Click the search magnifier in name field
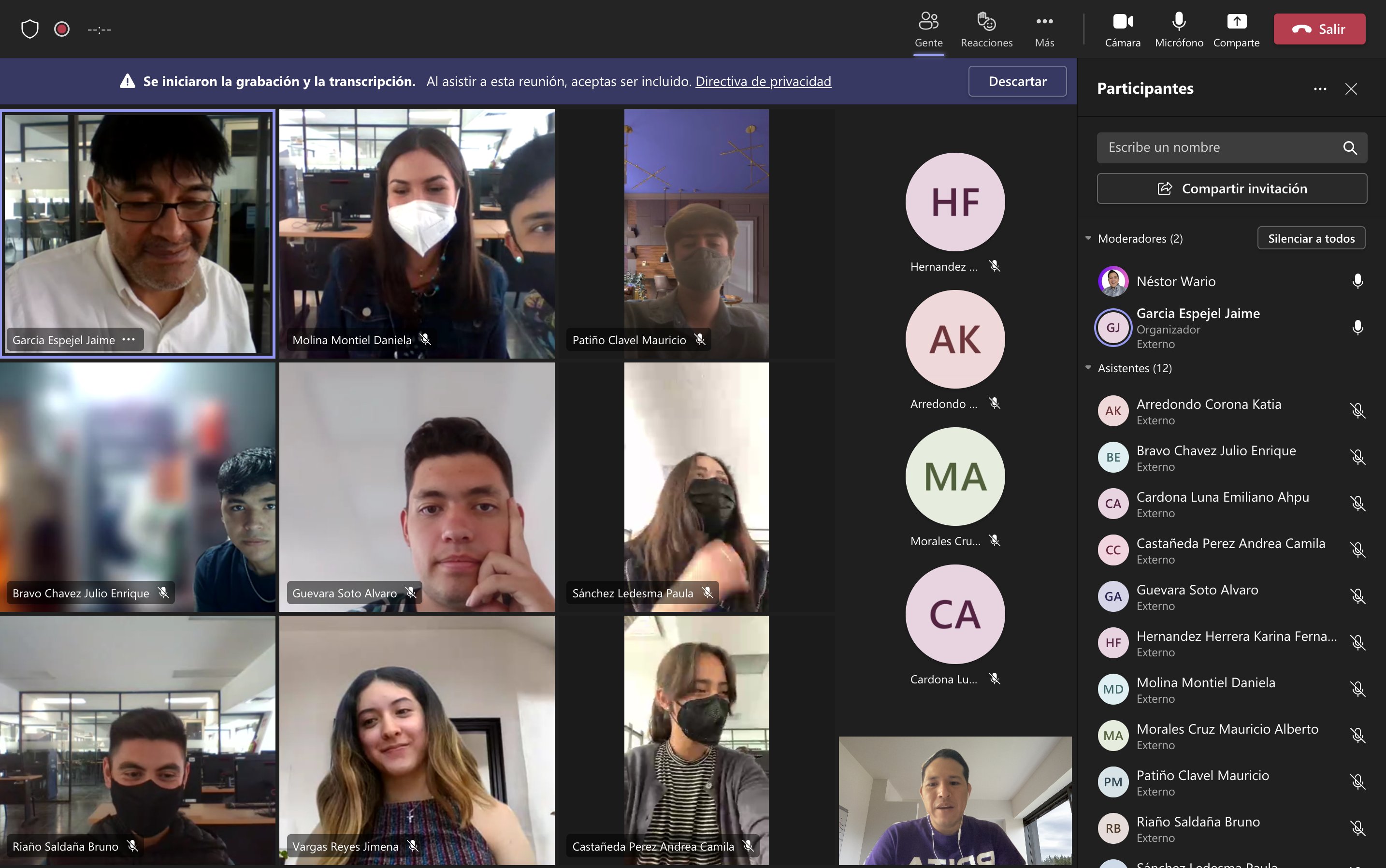 [1349, 148]
